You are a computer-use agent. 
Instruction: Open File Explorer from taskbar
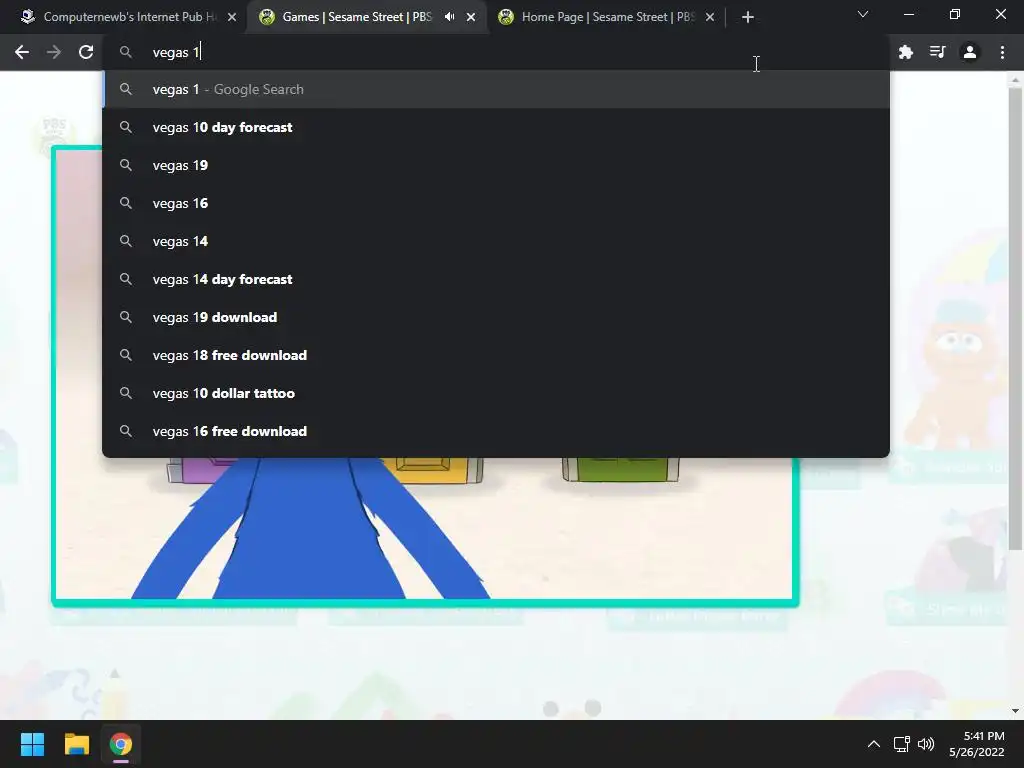coord(76,744)
